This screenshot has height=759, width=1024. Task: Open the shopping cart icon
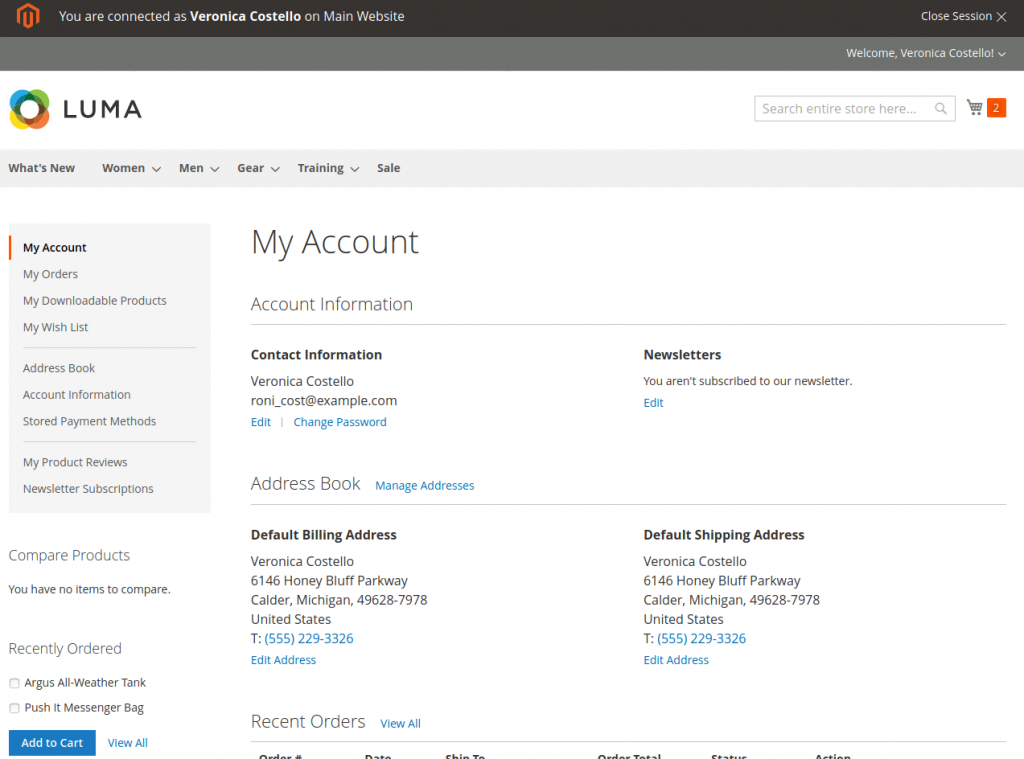pos(974,108)
